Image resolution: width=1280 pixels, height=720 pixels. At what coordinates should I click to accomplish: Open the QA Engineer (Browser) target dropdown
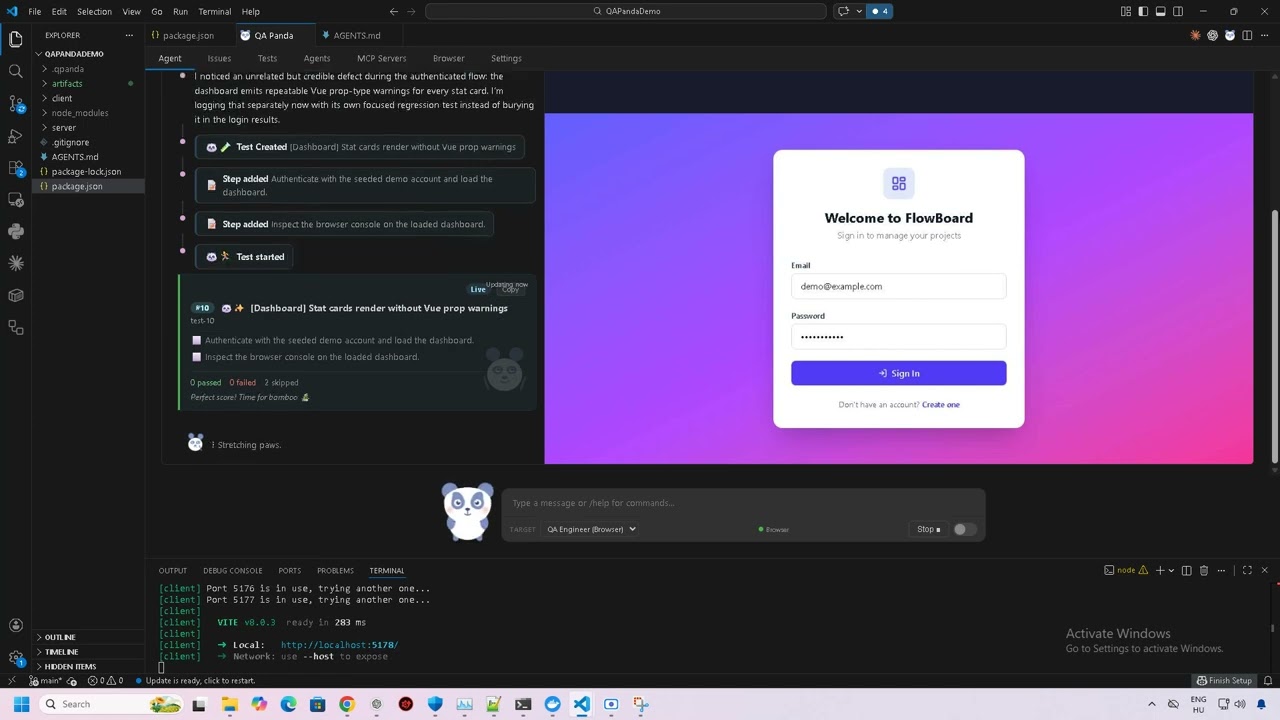pos(591,529)
